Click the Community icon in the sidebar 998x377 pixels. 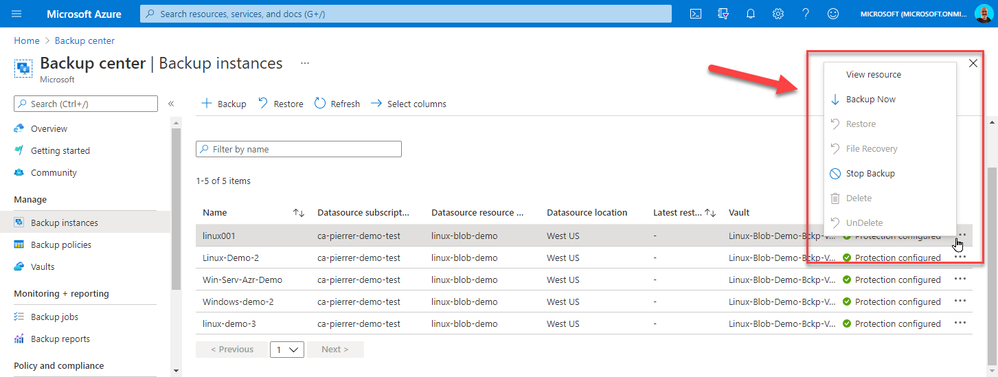point(19,173)
